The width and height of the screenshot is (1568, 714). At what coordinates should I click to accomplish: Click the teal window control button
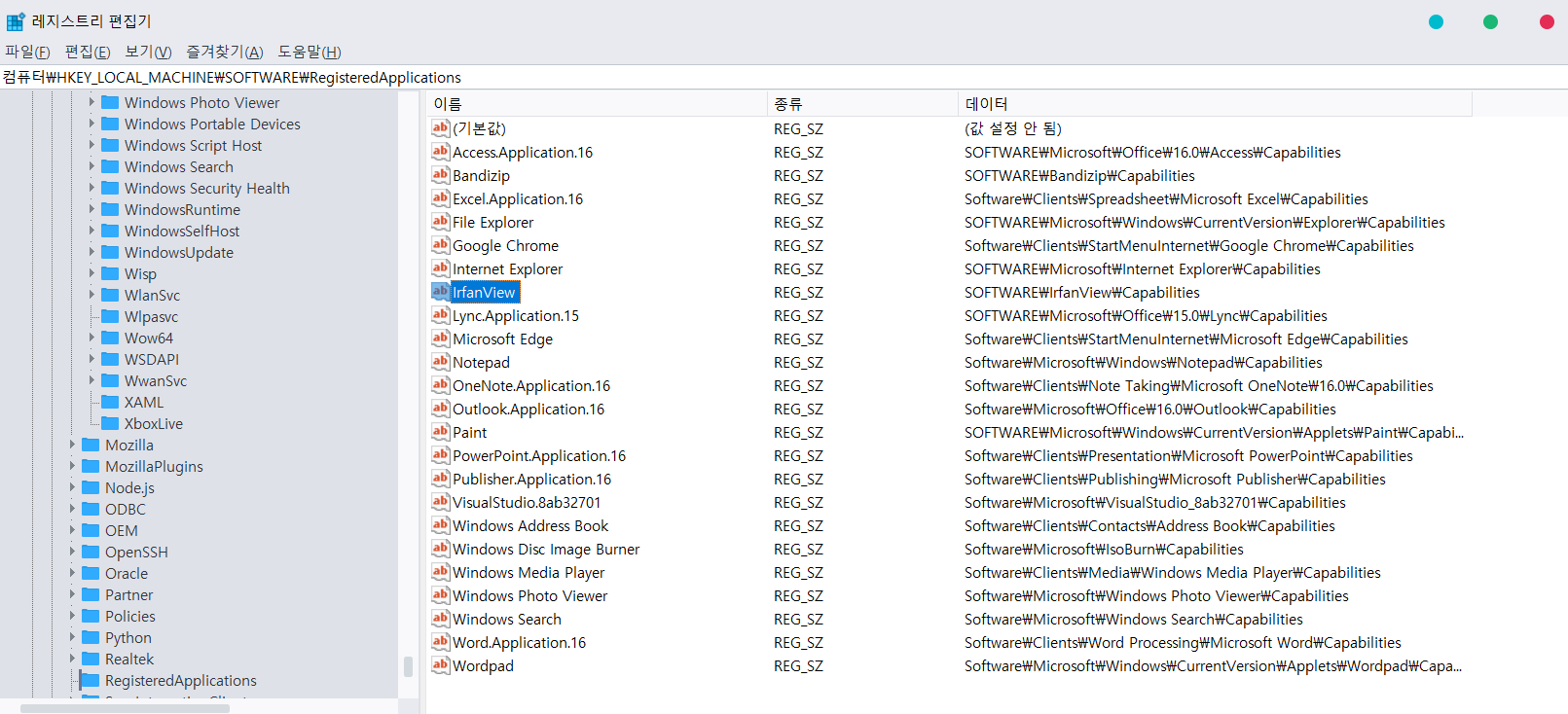point(1436,21)
